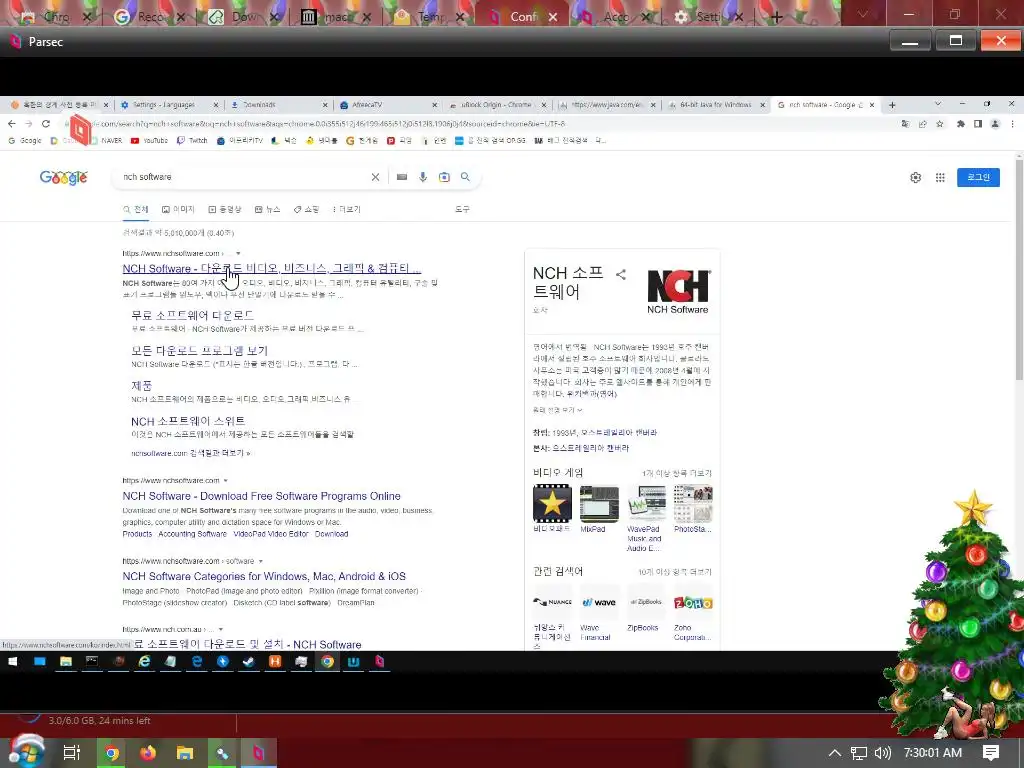Viewport: 1024px width, 768px height.
Task: Click the blue 로그인 sign-in button
Action: [978, 178]
